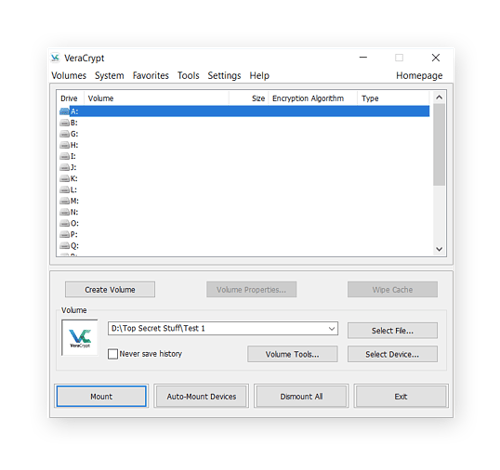This screenshot has width=500, height=470.
Task: Click the Drive column header
Action: (x=69, y=98)
